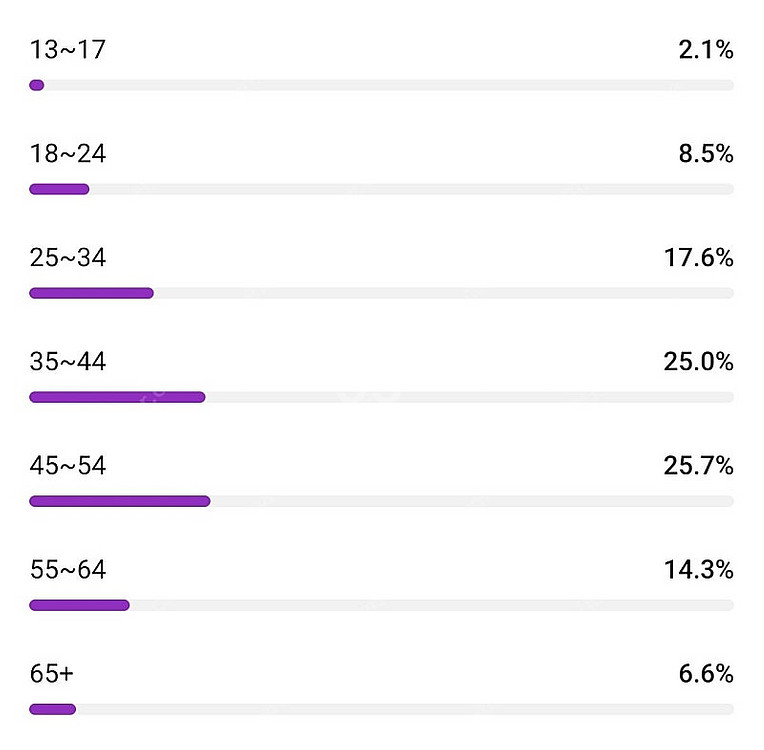
Task: Click the 55~64 age group label
Action: 68,570
